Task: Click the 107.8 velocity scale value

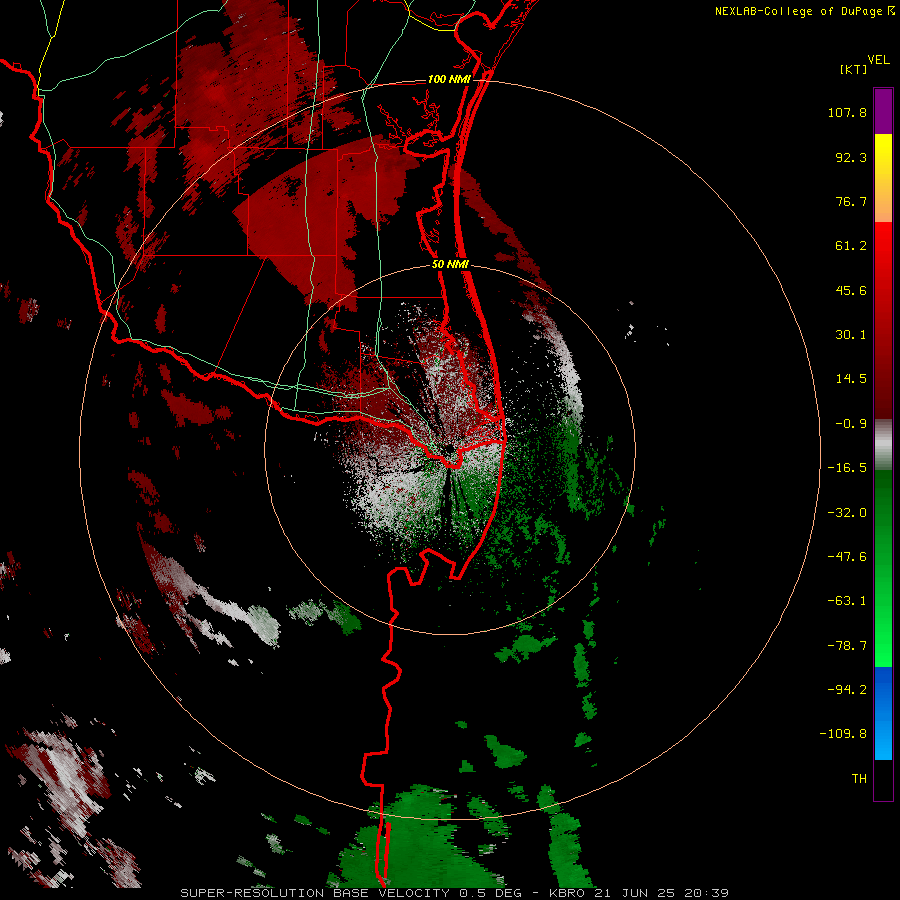Action: pyautogui.click(x=847, y=112)
